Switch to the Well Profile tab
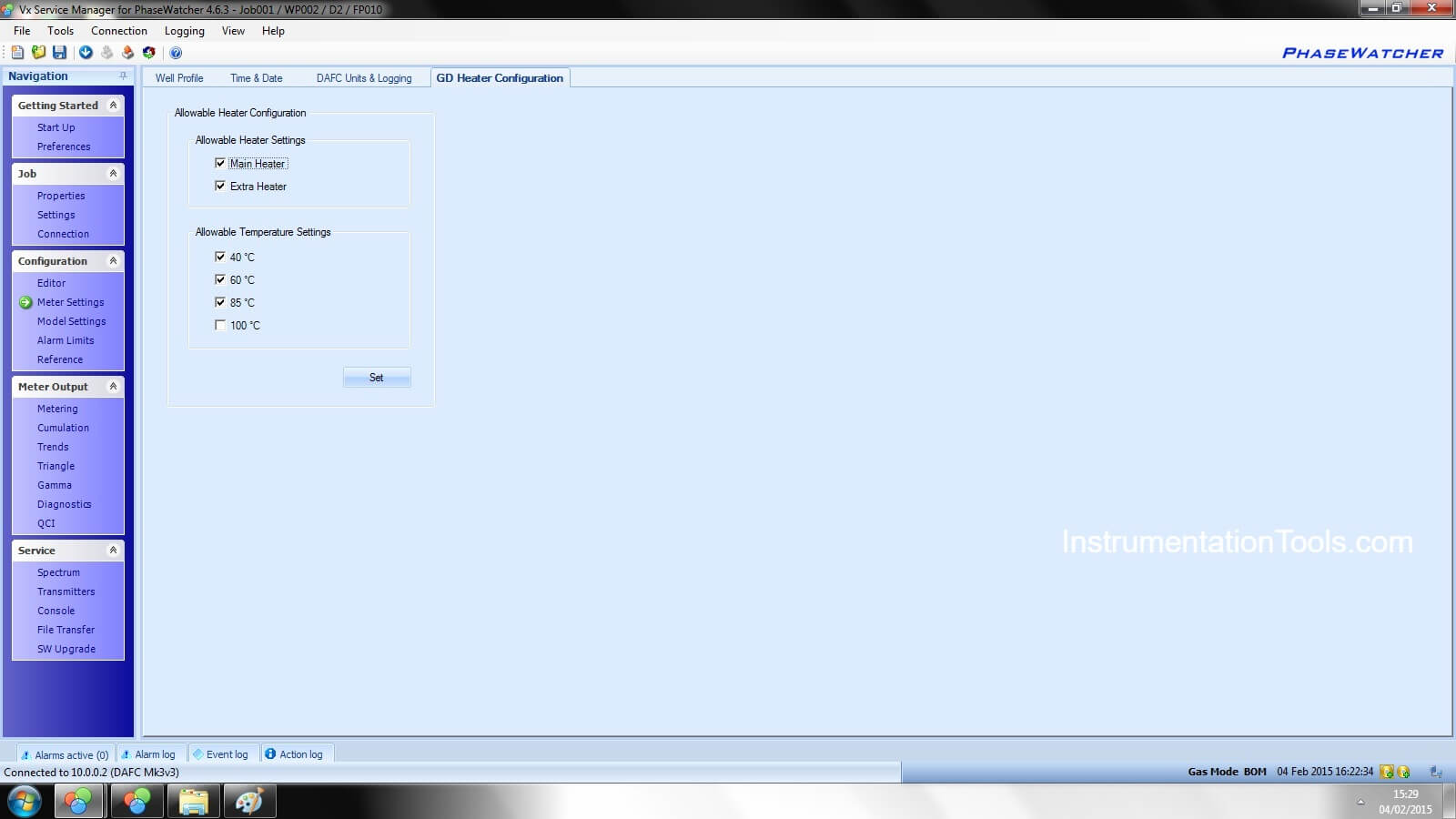The width and height of the screenshot is (1456, 819). click(179, 78)
